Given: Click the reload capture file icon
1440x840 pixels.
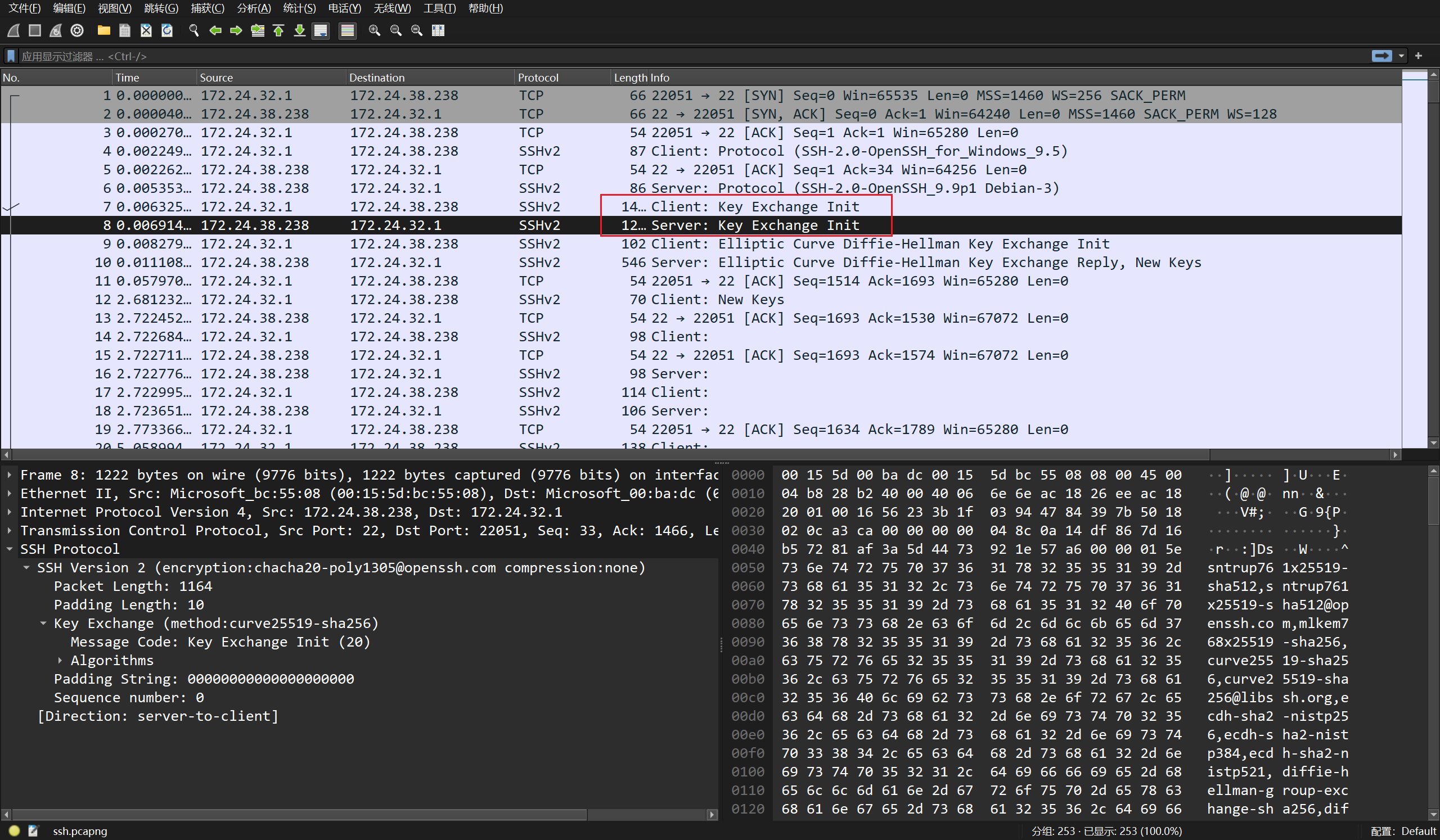Looking at the screenshot, I should [x=167, y=30].
